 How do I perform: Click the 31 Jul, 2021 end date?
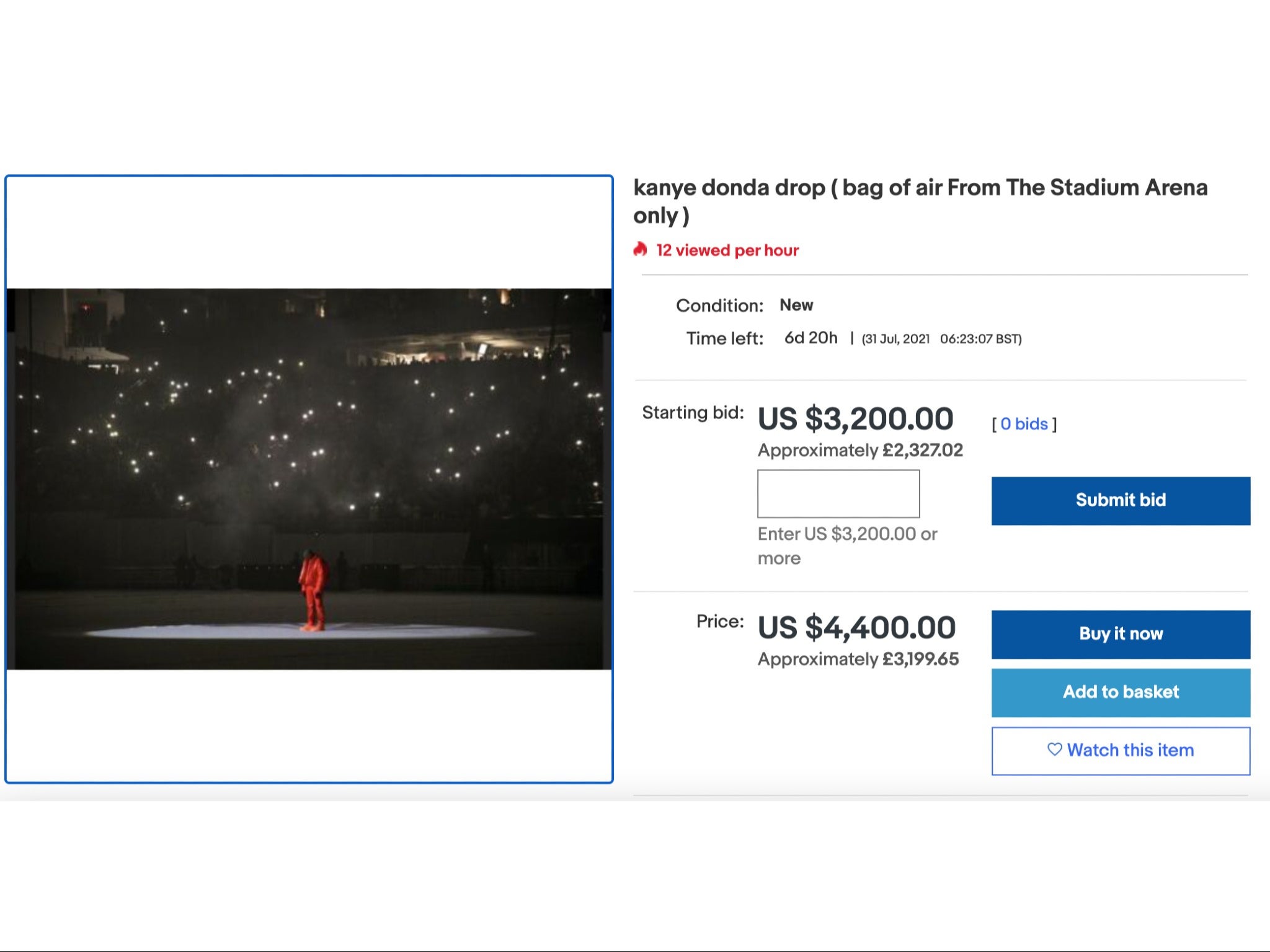click(x=895, y=339)
